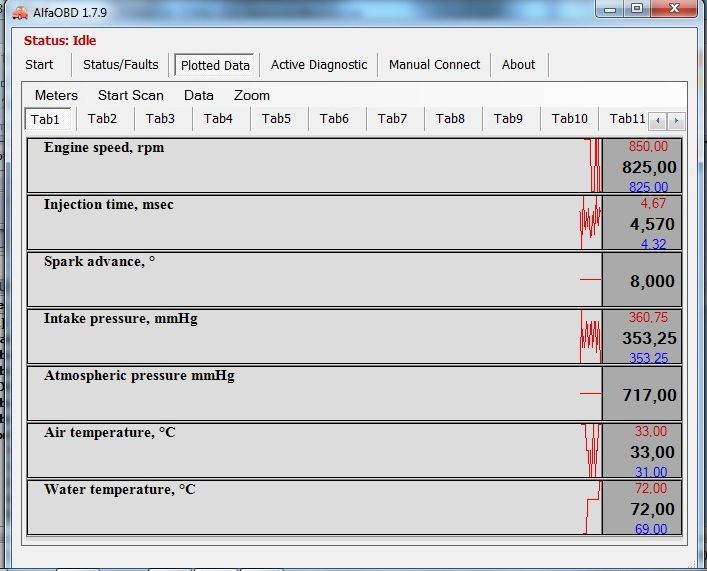707x571 pixels.
Task: Open the Zoom menu
Action: pyautogui.click(x=252, y=96)
